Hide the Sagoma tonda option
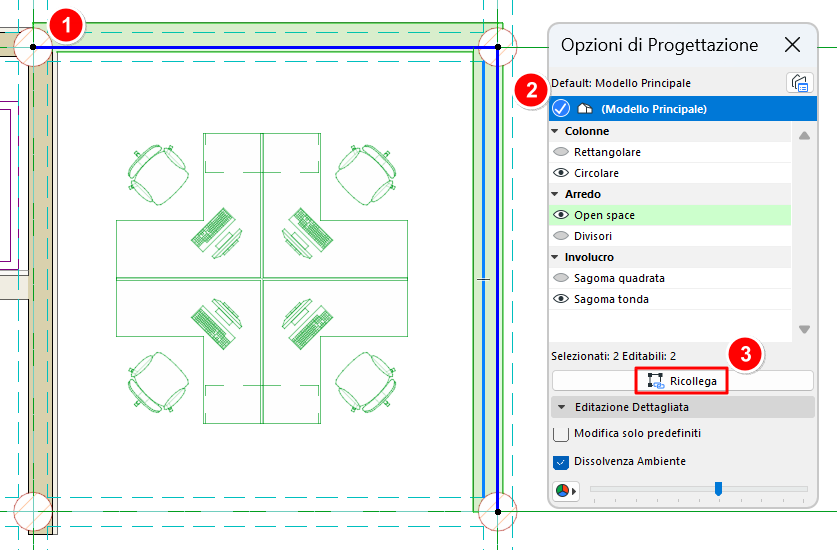Image resolution: width=837 pixels, height=550 pixels. coord(560,298)
